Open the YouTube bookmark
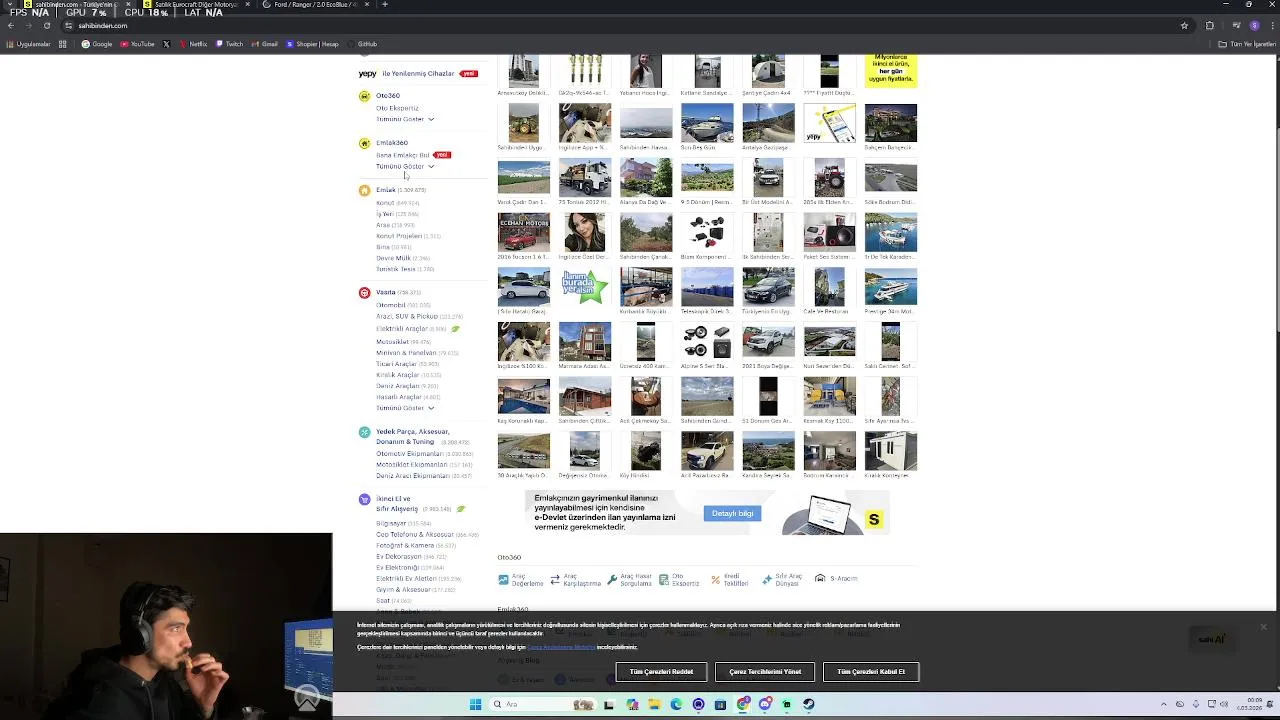 click(x=138, y=44)
